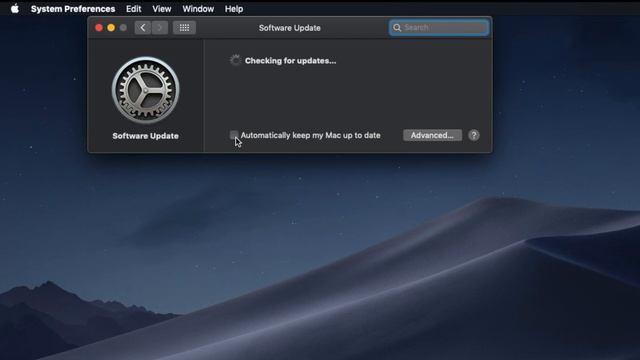Click the question mark help button
The width and height of the screenshot is (640, 360).
pos(473,135)
